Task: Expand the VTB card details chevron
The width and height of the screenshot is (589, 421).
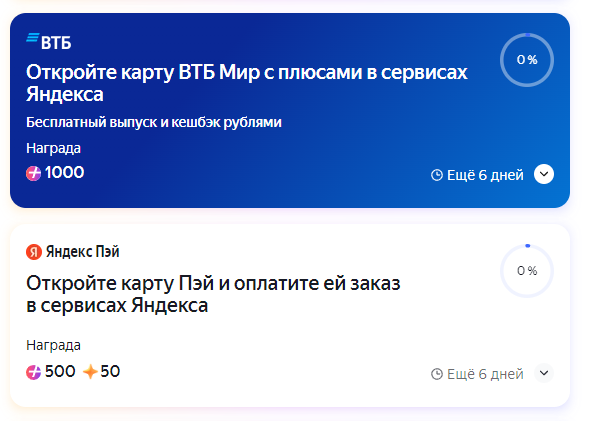Action: pos(544,174)
